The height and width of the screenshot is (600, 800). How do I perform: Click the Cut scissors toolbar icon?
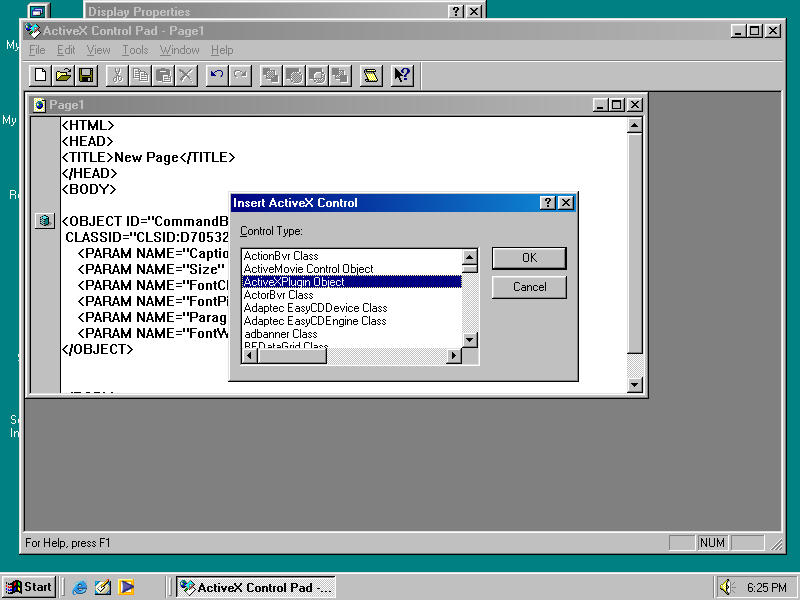117,76
